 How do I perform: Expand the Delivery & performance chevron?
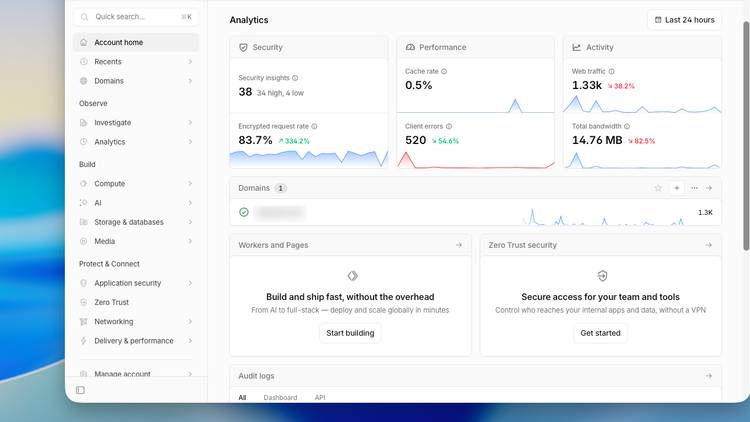(190, 341)
